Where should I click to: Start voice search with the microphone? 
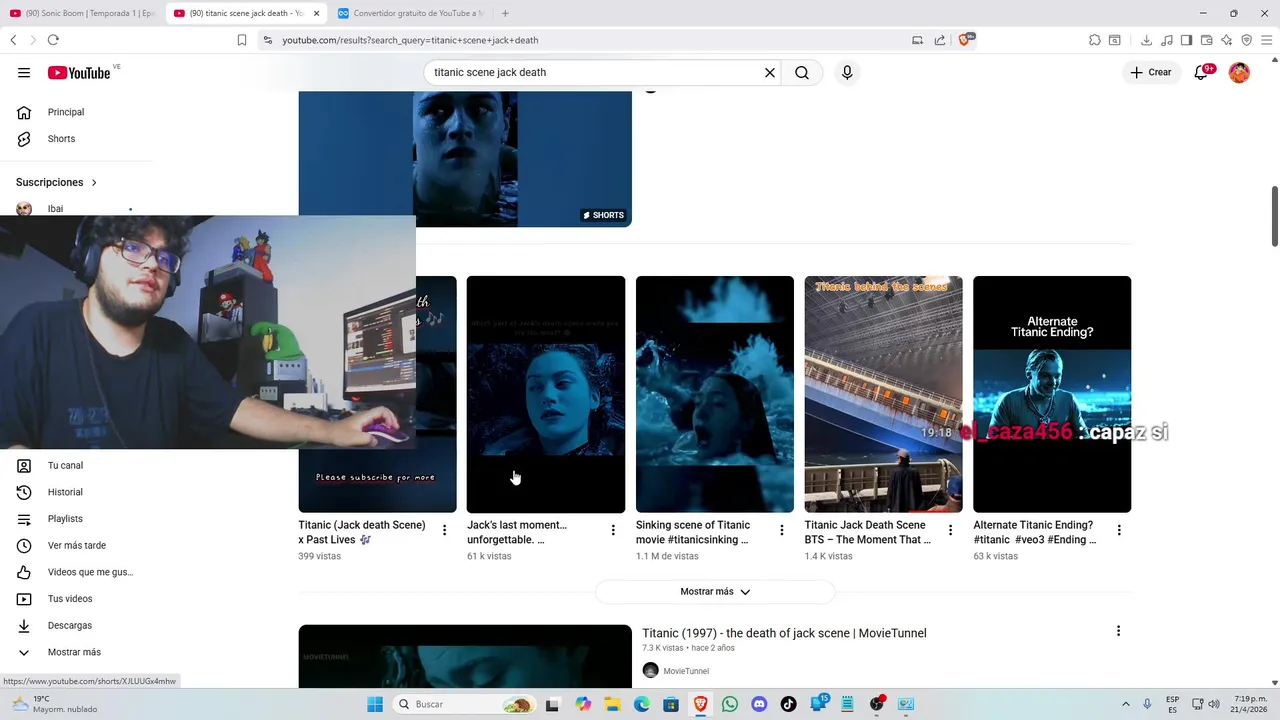coord(847,72)
